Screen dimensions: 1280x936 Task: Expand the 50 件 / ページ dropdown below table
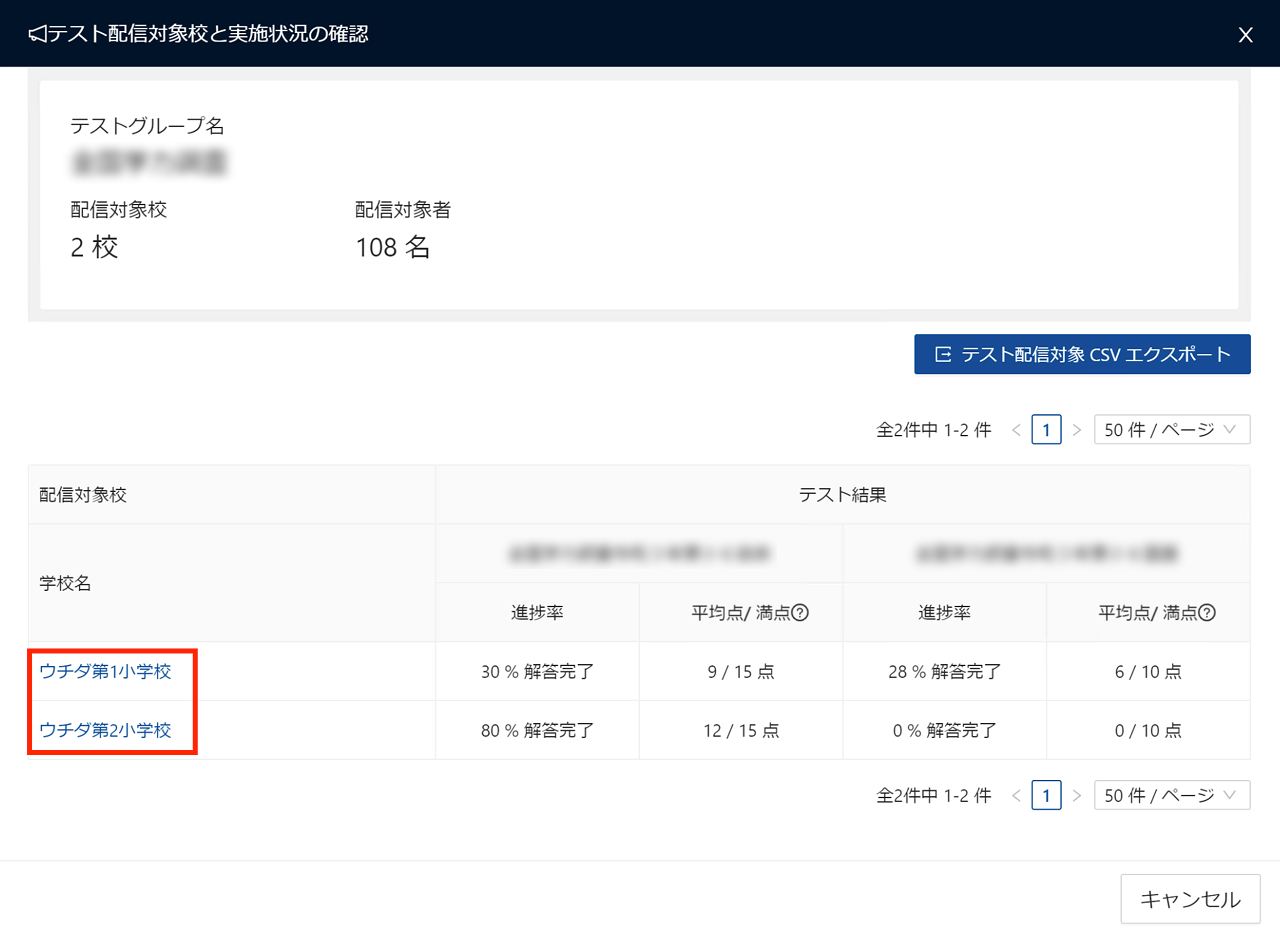pos(1171,795)
